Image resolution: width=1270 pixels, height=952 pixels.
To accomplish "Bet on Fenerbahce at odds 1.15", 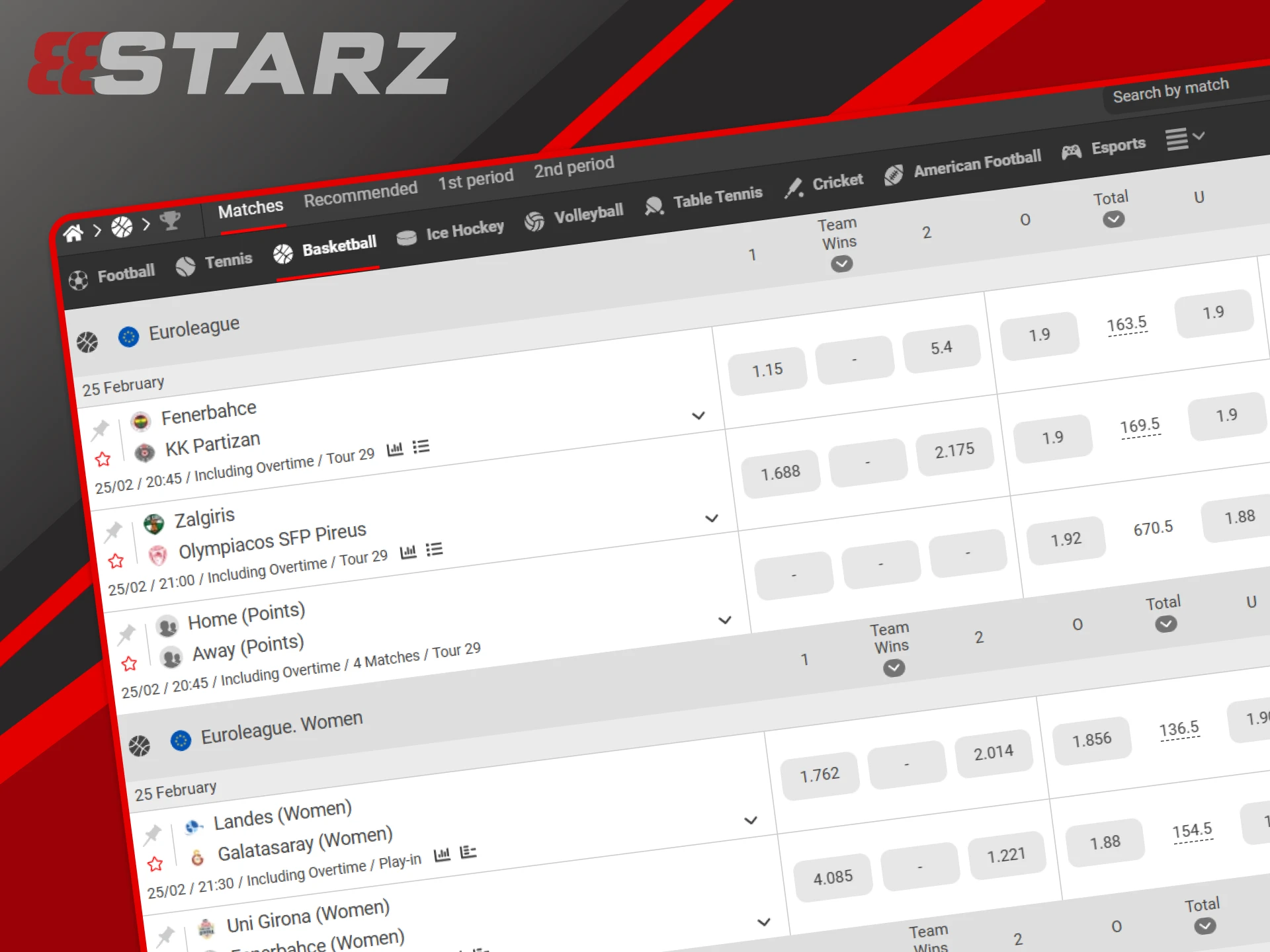I will pyautogui.click(x=767, y=370).
